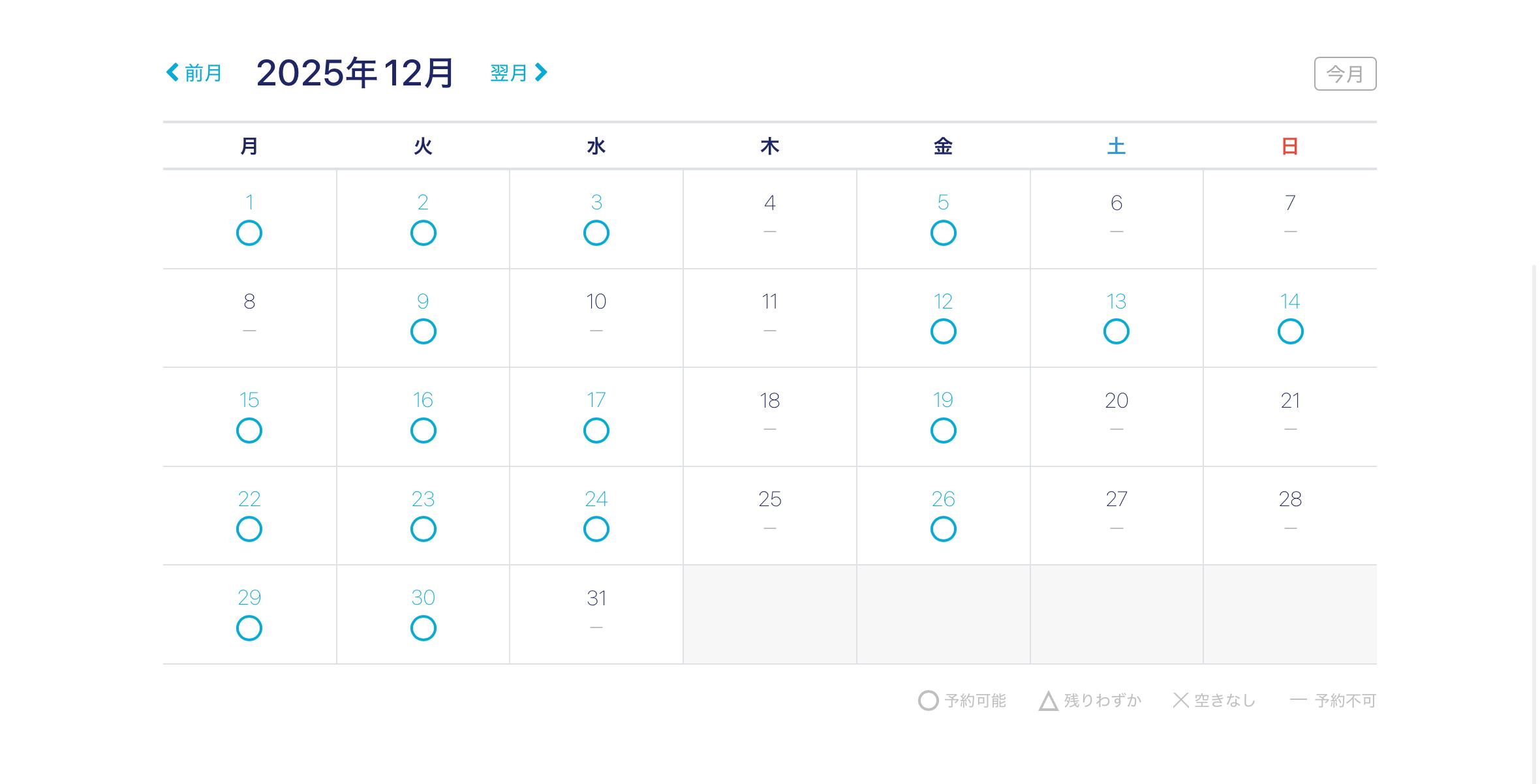The width and height of the screenshot is (1540, 784).
Task: Select the left chevron beside 前月
Action: (173, 72)
